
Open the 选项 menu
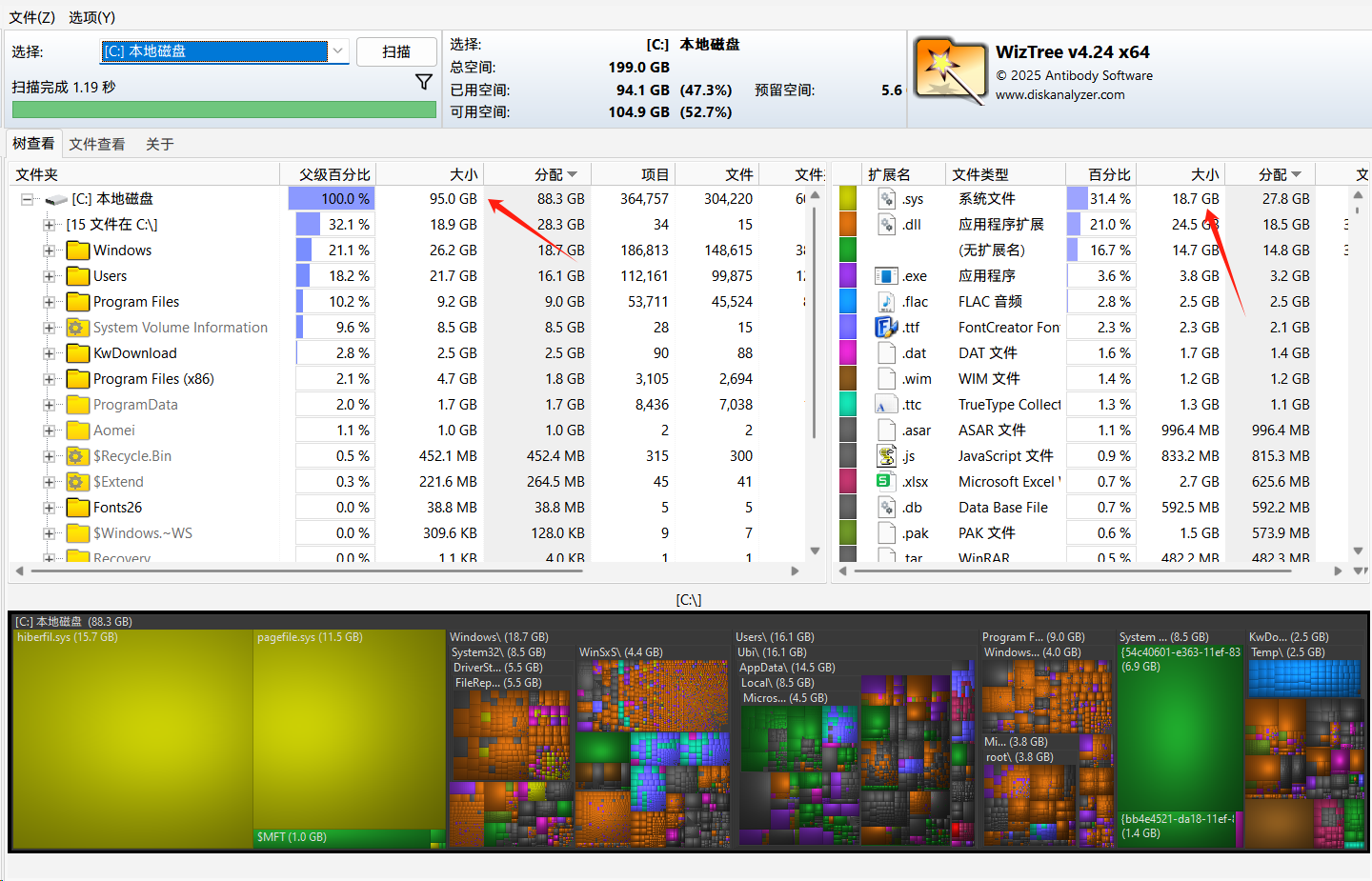coord(91,17)
